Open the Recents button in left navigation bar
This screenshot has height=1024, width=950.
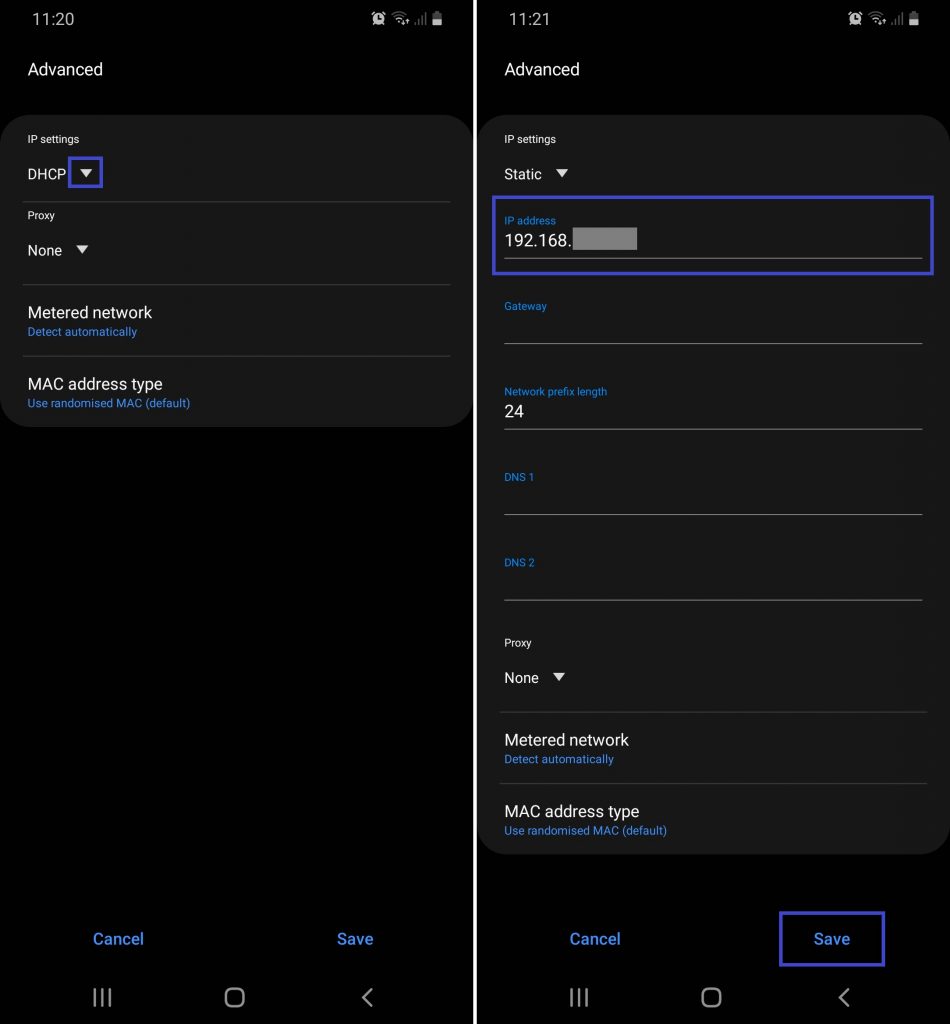[x=102, y=997]
